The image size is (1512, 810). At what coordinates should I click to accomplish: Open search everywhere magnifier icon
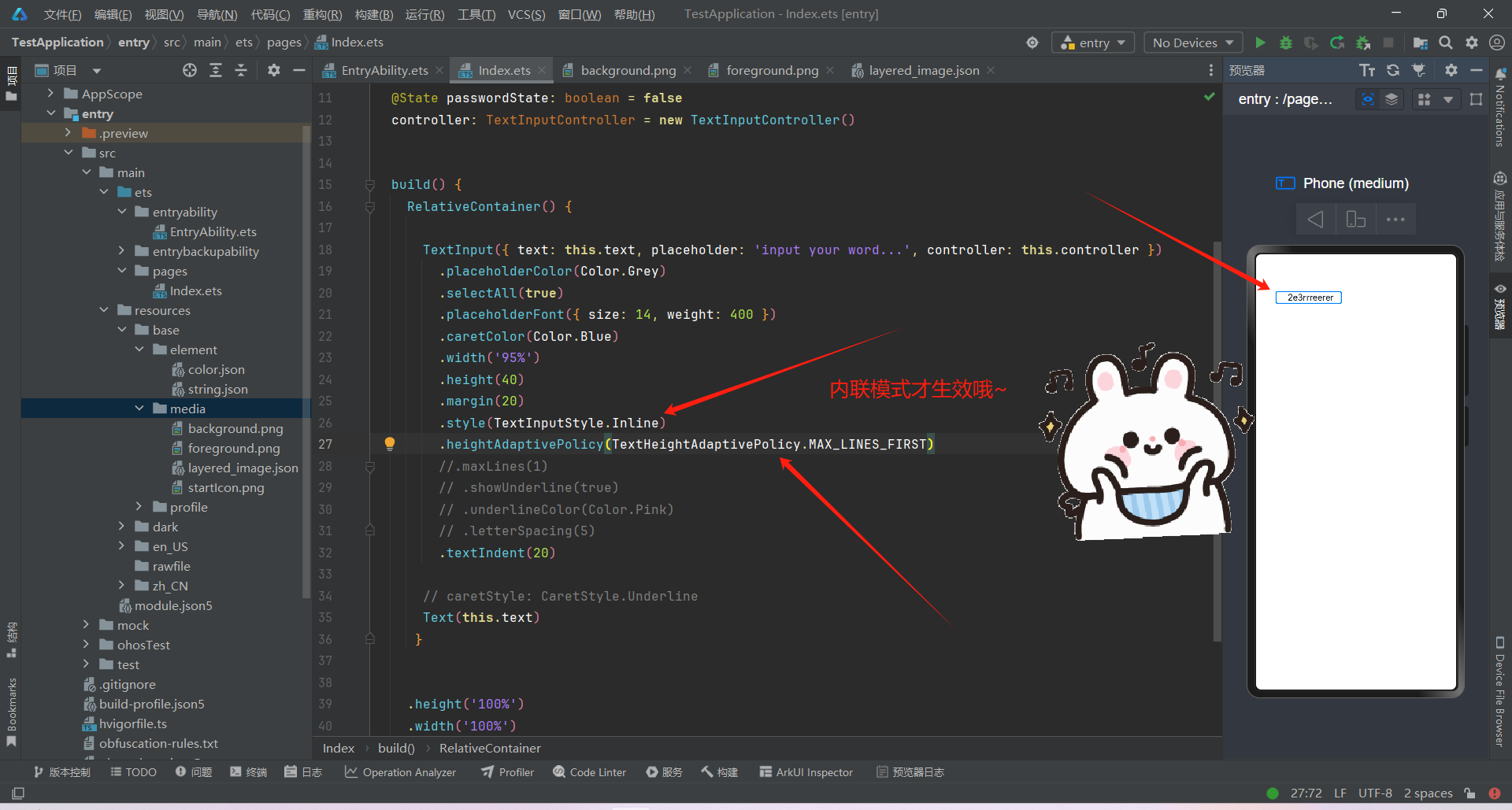tap(1446, 43)
